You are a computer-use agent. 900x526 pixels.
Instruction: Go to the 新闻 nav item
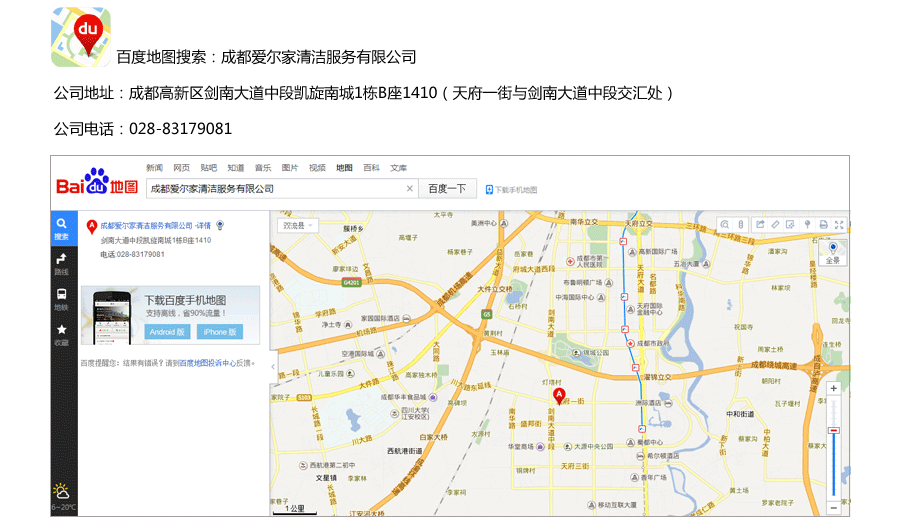tap(154, 168)
